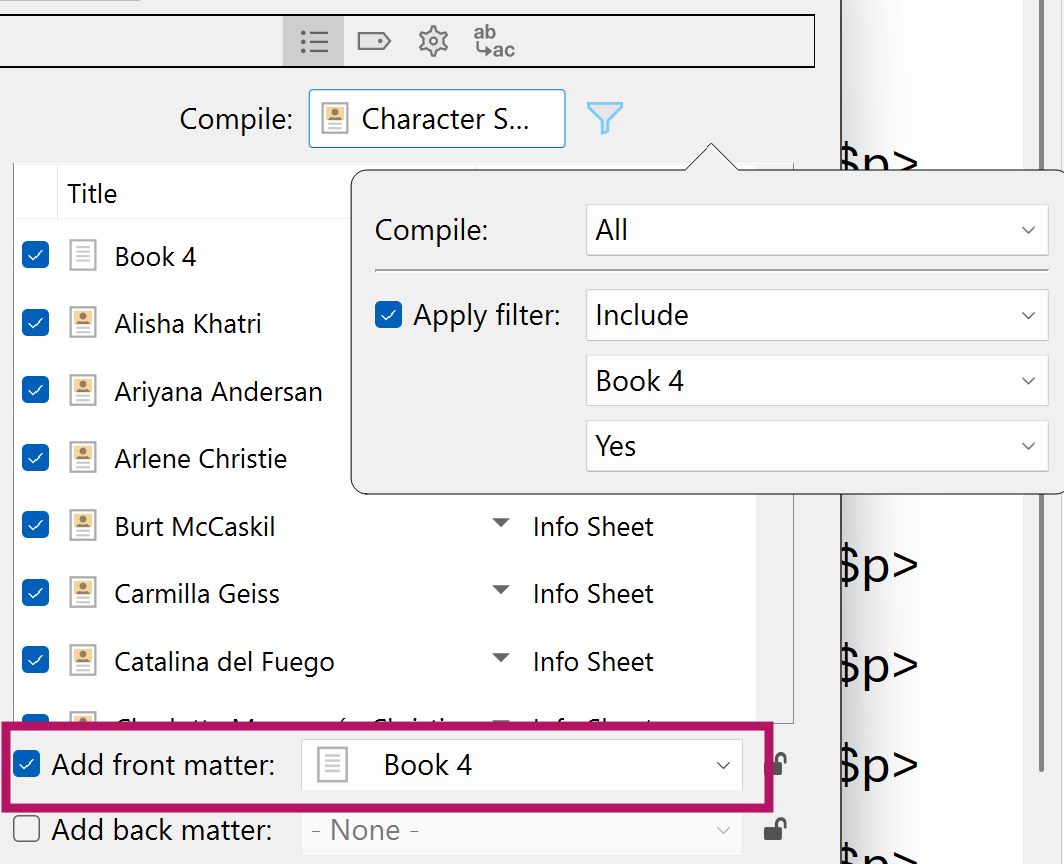Screen dimensions: 1064x864
Task: Expand the Yes filter value dropdown
Action: [817, 446]
